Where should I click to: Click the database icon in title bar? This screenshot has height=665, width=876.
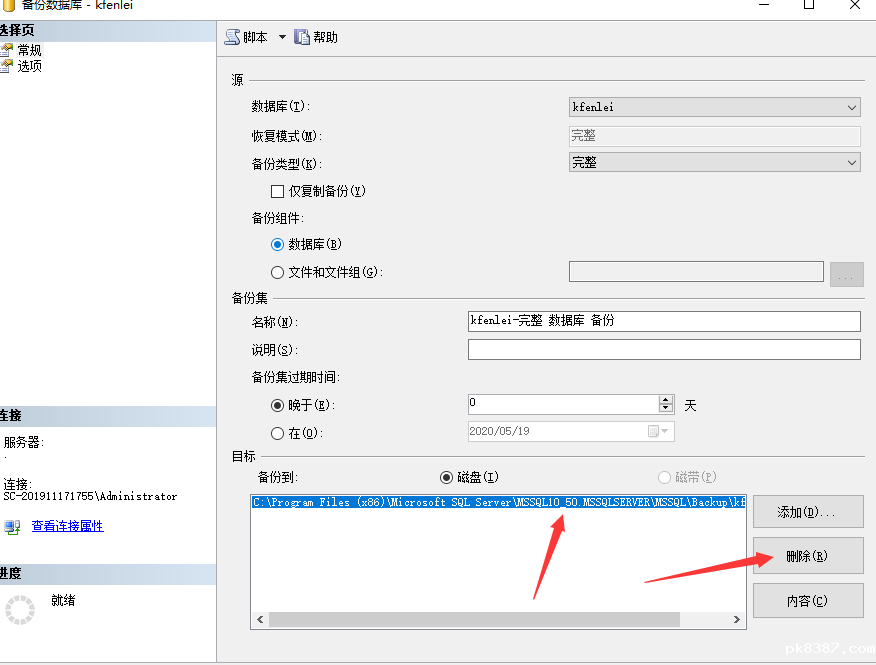9,5
